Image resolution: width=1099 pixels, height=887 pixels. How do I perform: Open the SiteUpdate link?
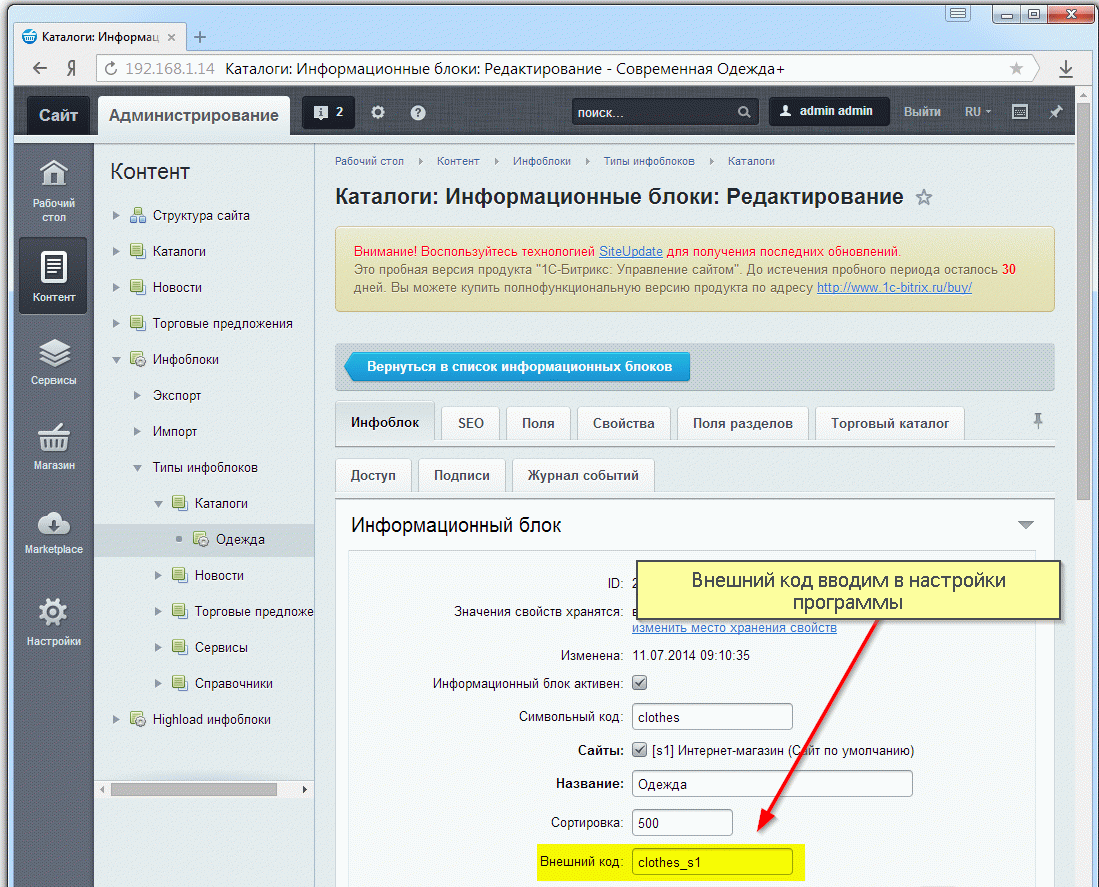[x=631, y=252]
